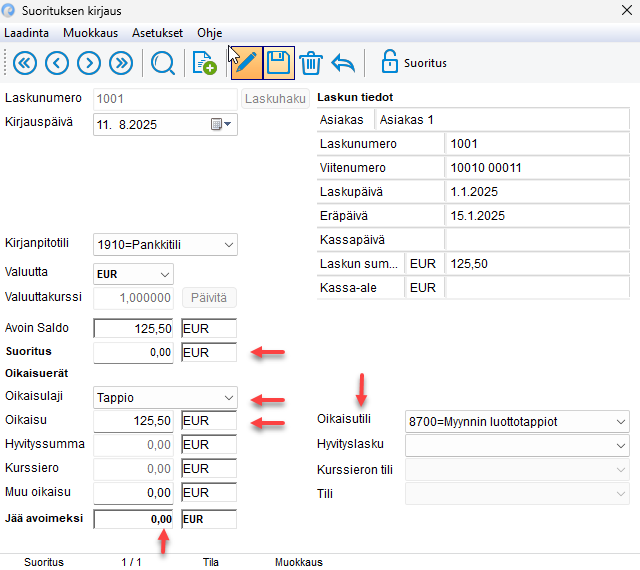Toggle edit mode with the pencil icon

(x=247, y=63)
